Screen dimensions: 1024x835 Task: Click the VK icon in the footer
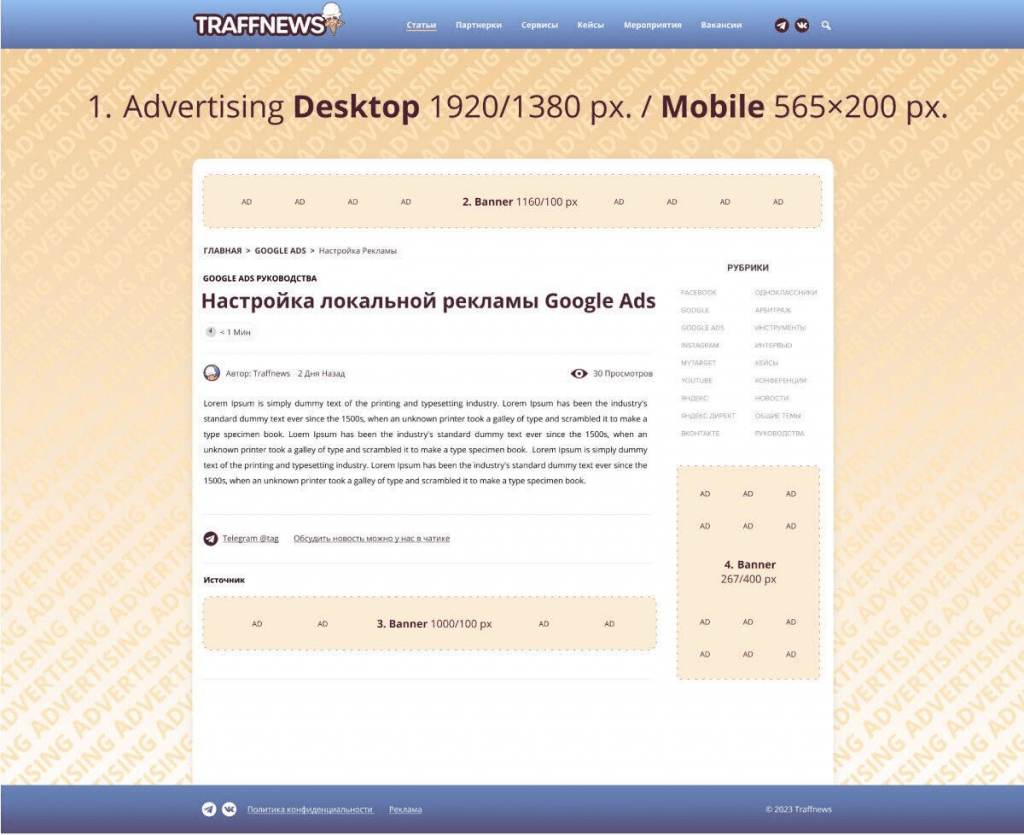tap(229, 810)
